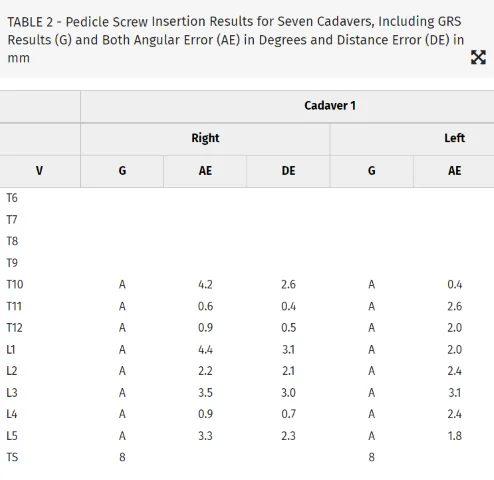Select the T10 row label
Screen dimensions: 494x480
15,285
